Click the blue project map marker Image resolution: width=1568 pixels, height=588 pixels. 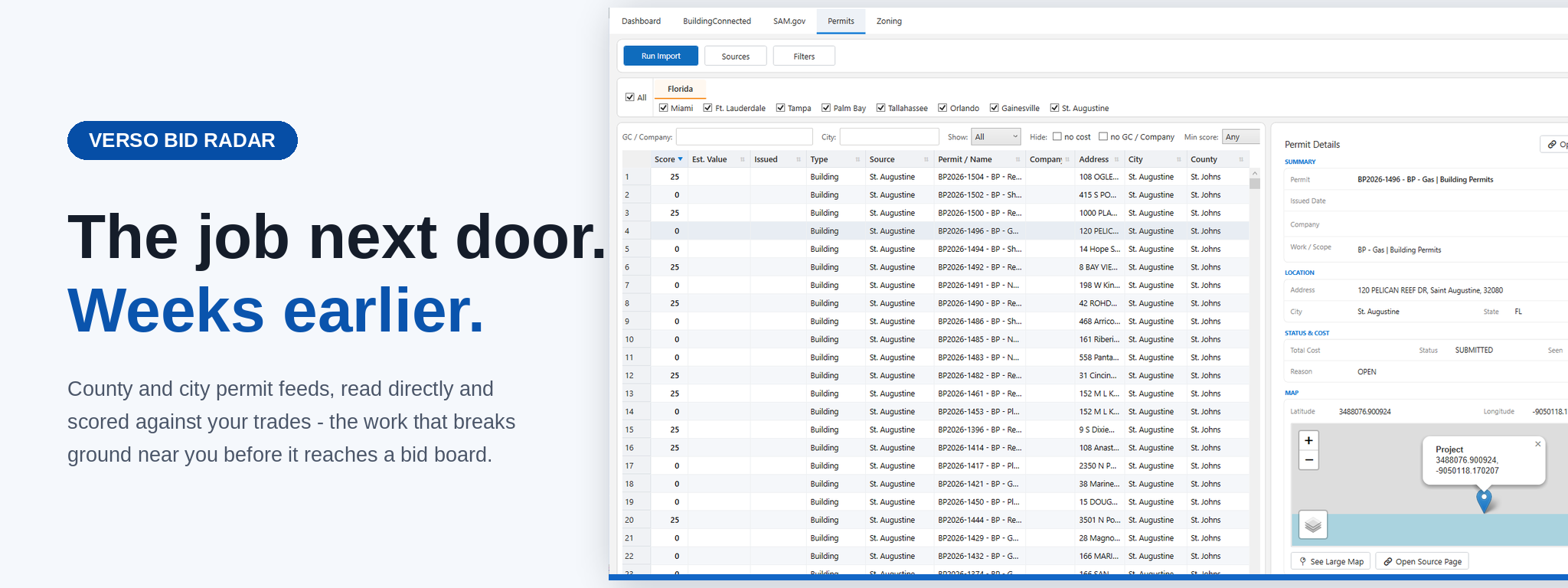tap(1484, 501)
